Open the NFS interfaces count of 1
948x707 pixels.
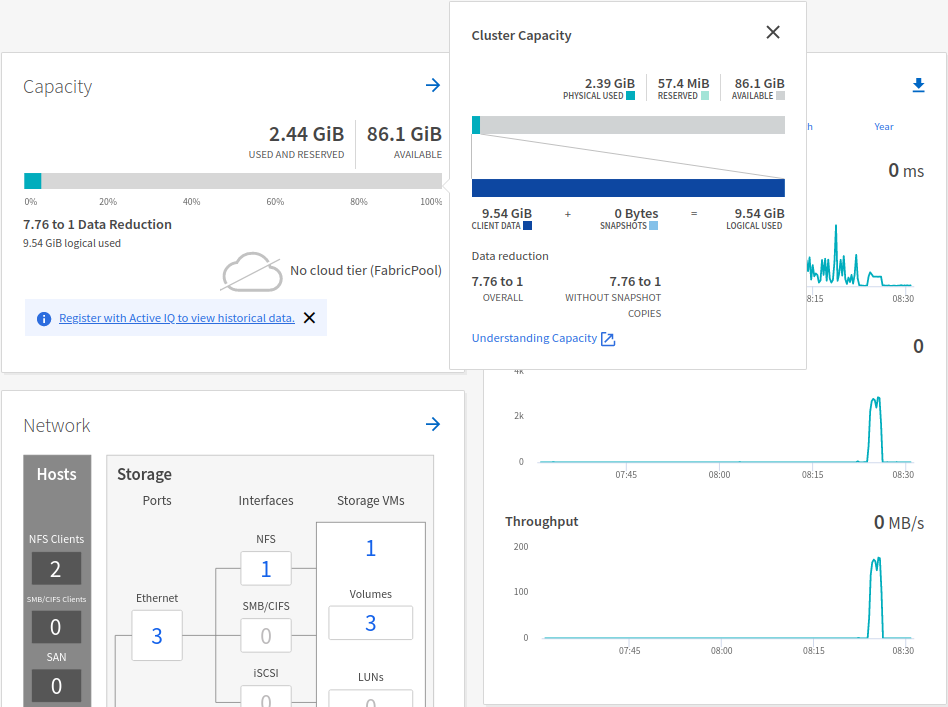point(265,569)
